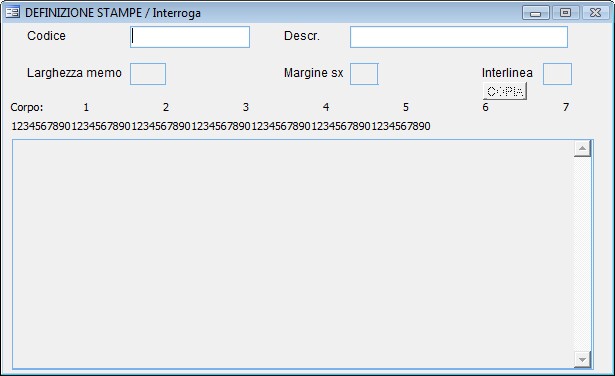Close the DEFINIZIONE STAMPE window

click(595, 13)
